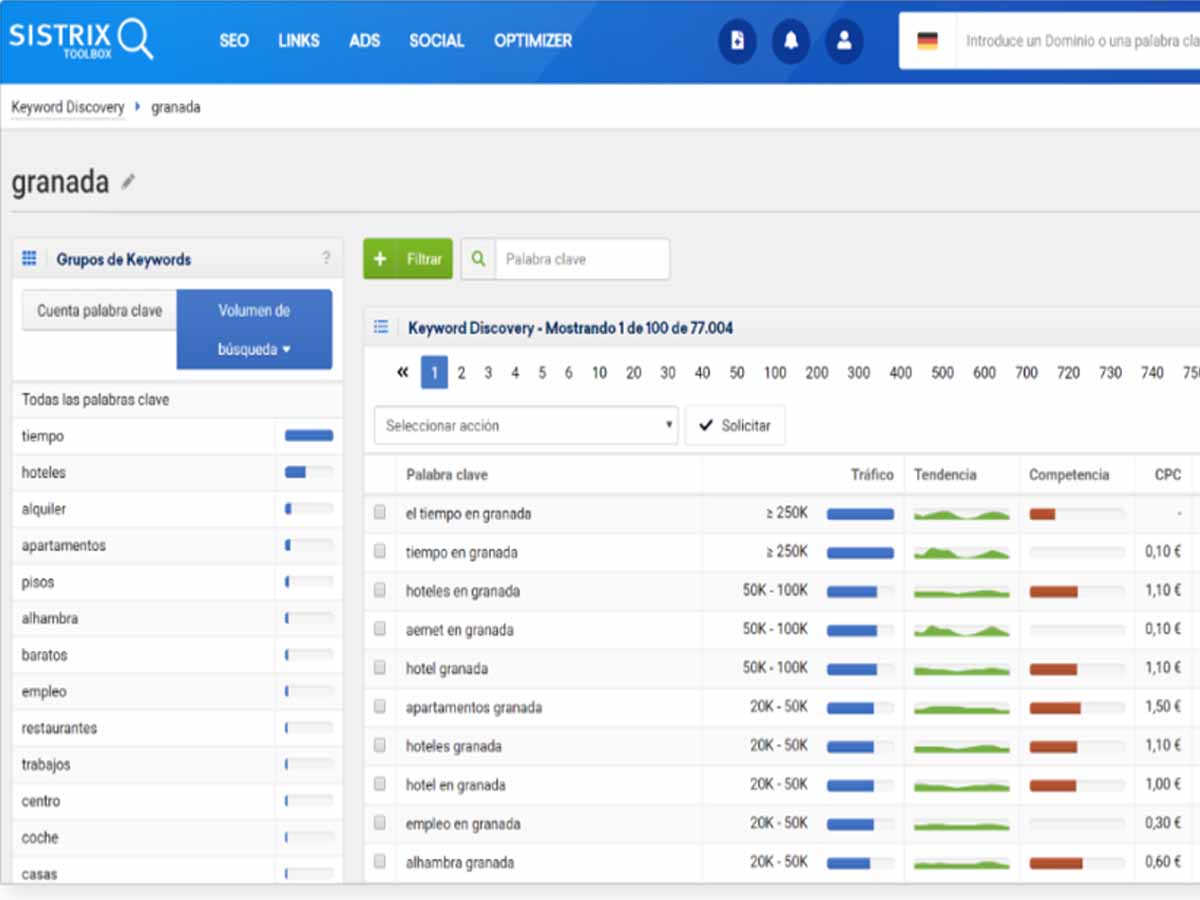Tick the alhambra granada row checkbox
The image size is (1200, 900).
380,862
